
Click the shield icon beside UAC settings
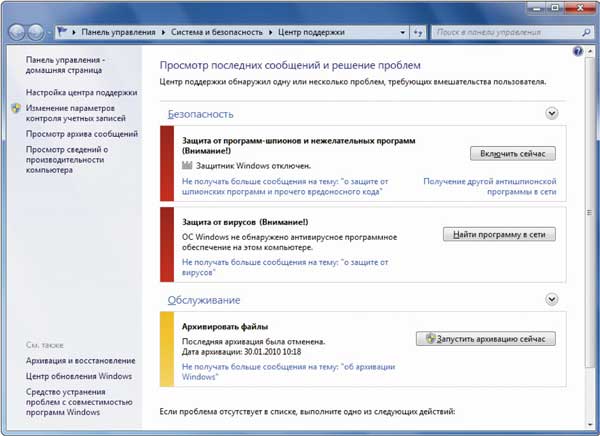tap(16, 108)
